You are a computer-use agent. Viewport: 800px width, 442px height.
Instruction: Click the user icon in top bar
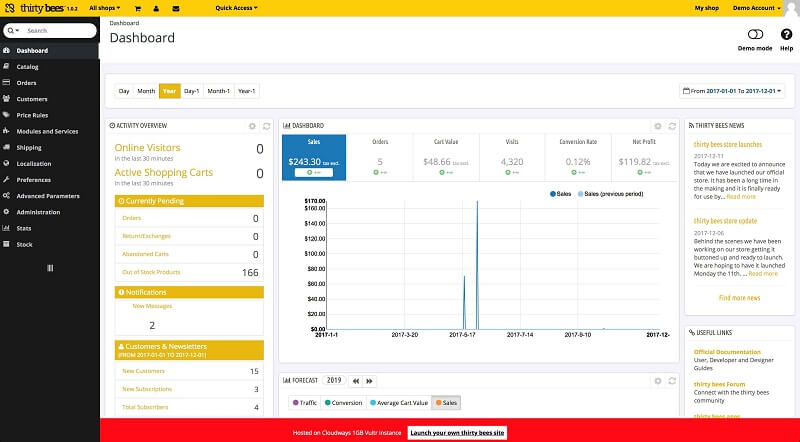pyautogui.click(x=156, y=9)
